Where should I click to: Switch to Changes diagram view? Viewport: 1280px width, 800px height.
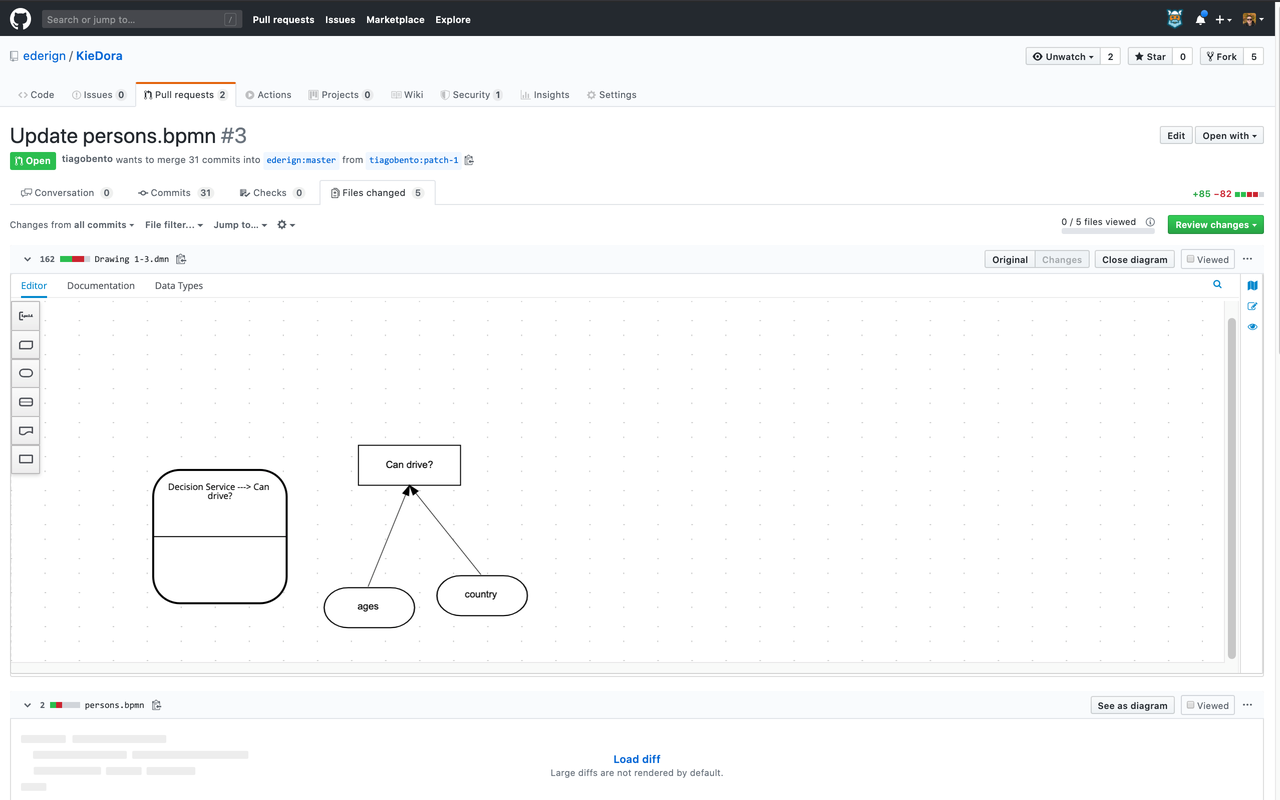click(1062, 259)
